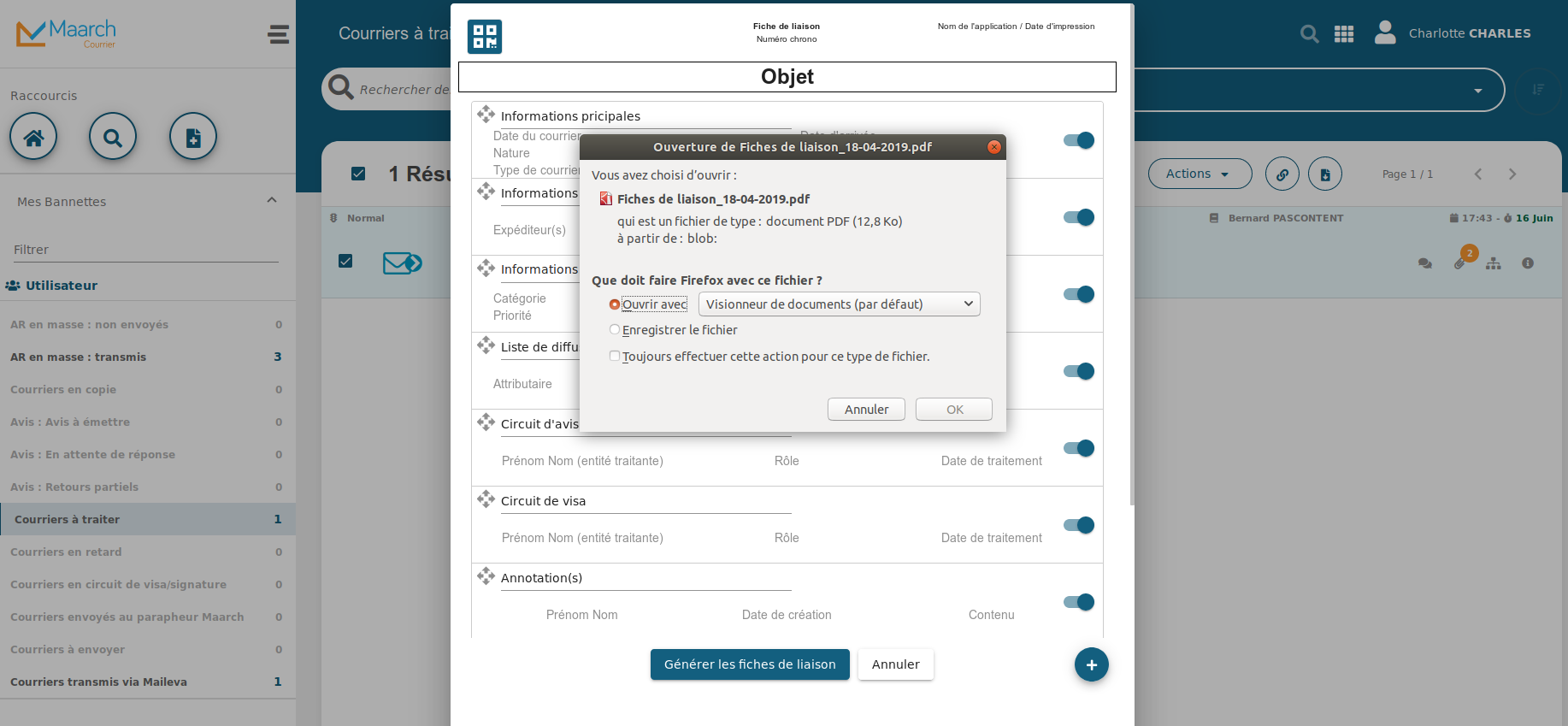This screenshot has height=726, width=1568.
Task: Open the info icon on the mail row
Action: click(1528, 263)
